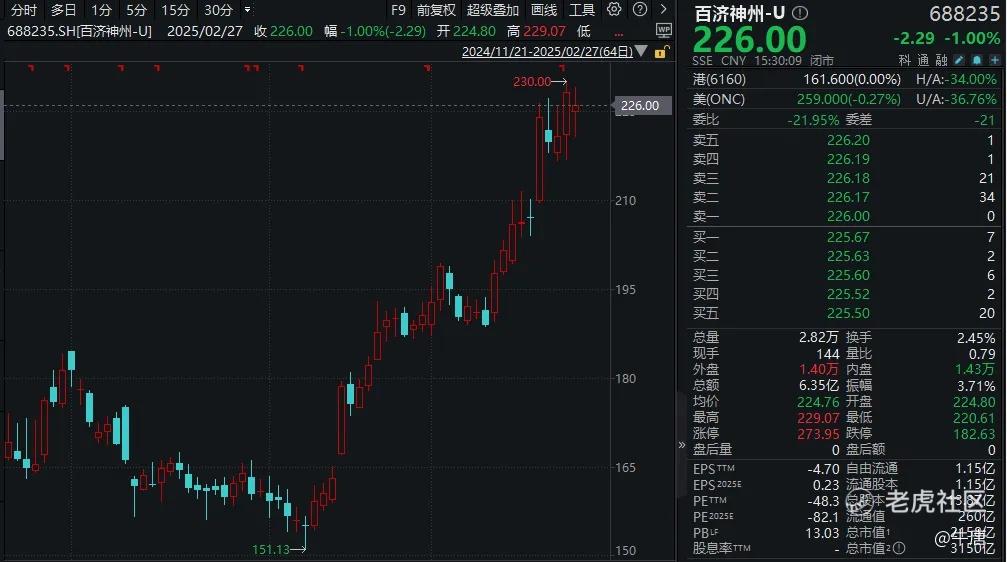Click the stock code 688235
Screen dimensions: 1007x562
[965, 13]
